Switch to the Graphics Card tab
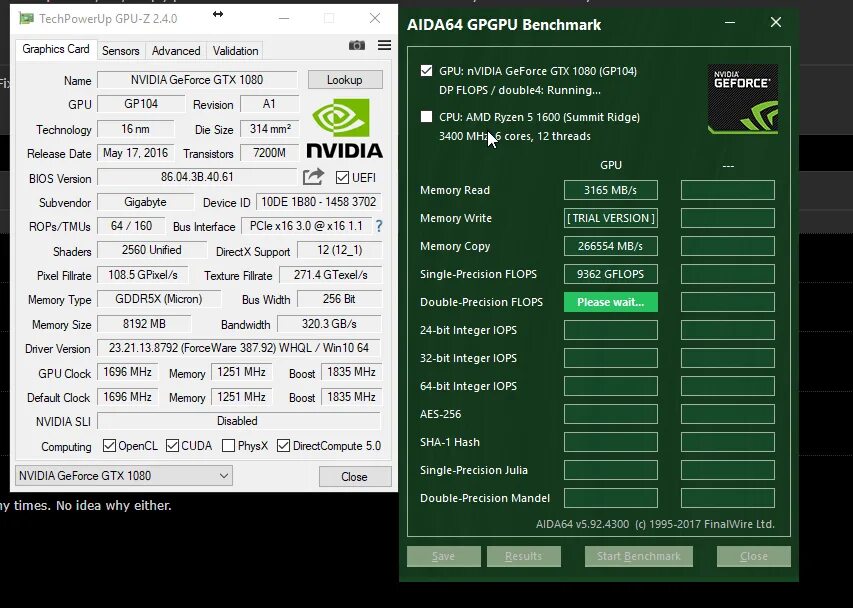 coord(55,49)
